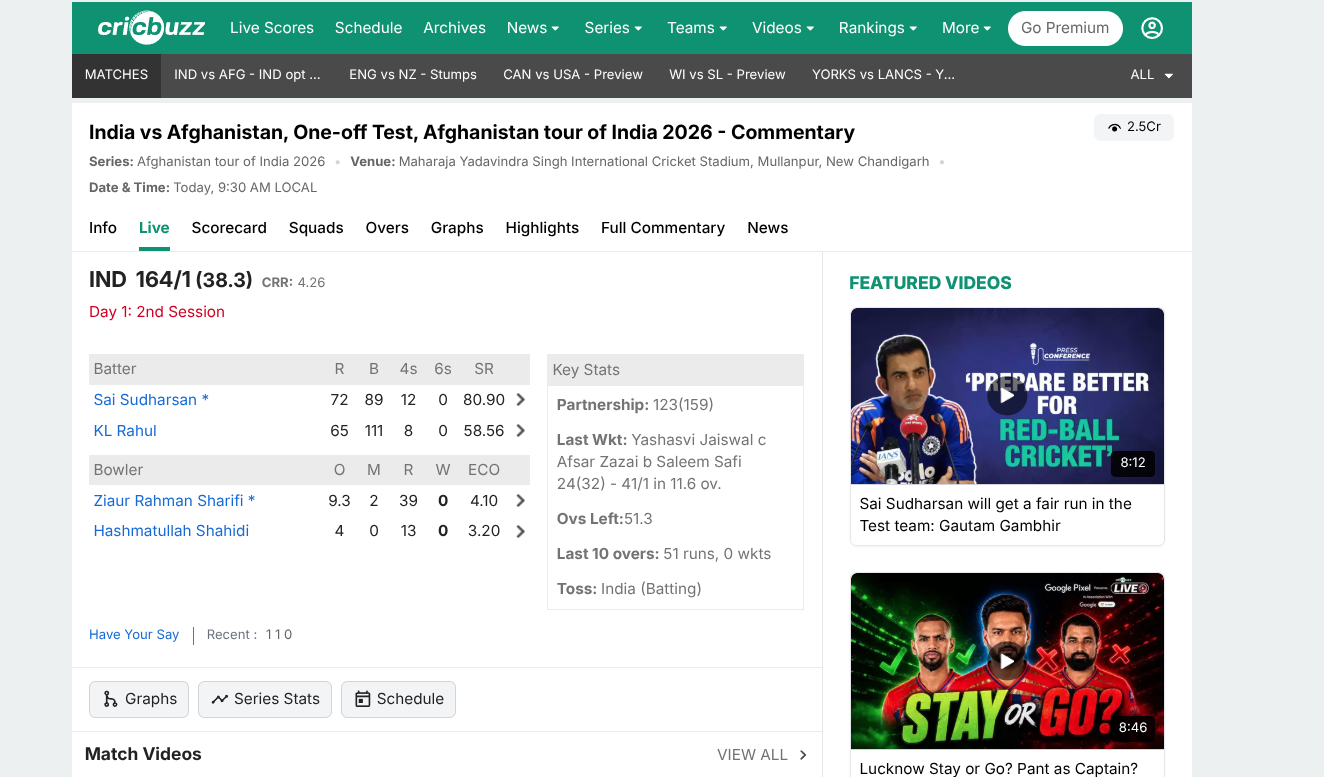Open video title about Sai Sudharsan fair run
The height and width of the screenshot is (777, 1324).
(x=996, y=515)
